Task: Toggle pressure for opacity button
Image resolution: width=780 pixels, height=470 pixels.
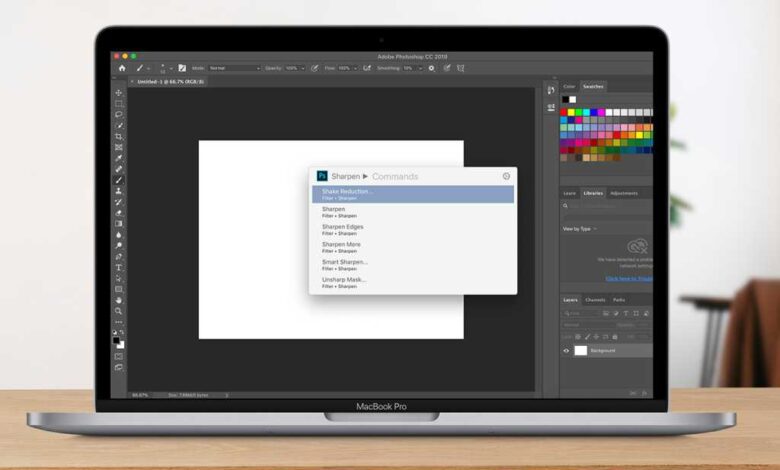Action: pyautogui.click(x=314, y=68)
